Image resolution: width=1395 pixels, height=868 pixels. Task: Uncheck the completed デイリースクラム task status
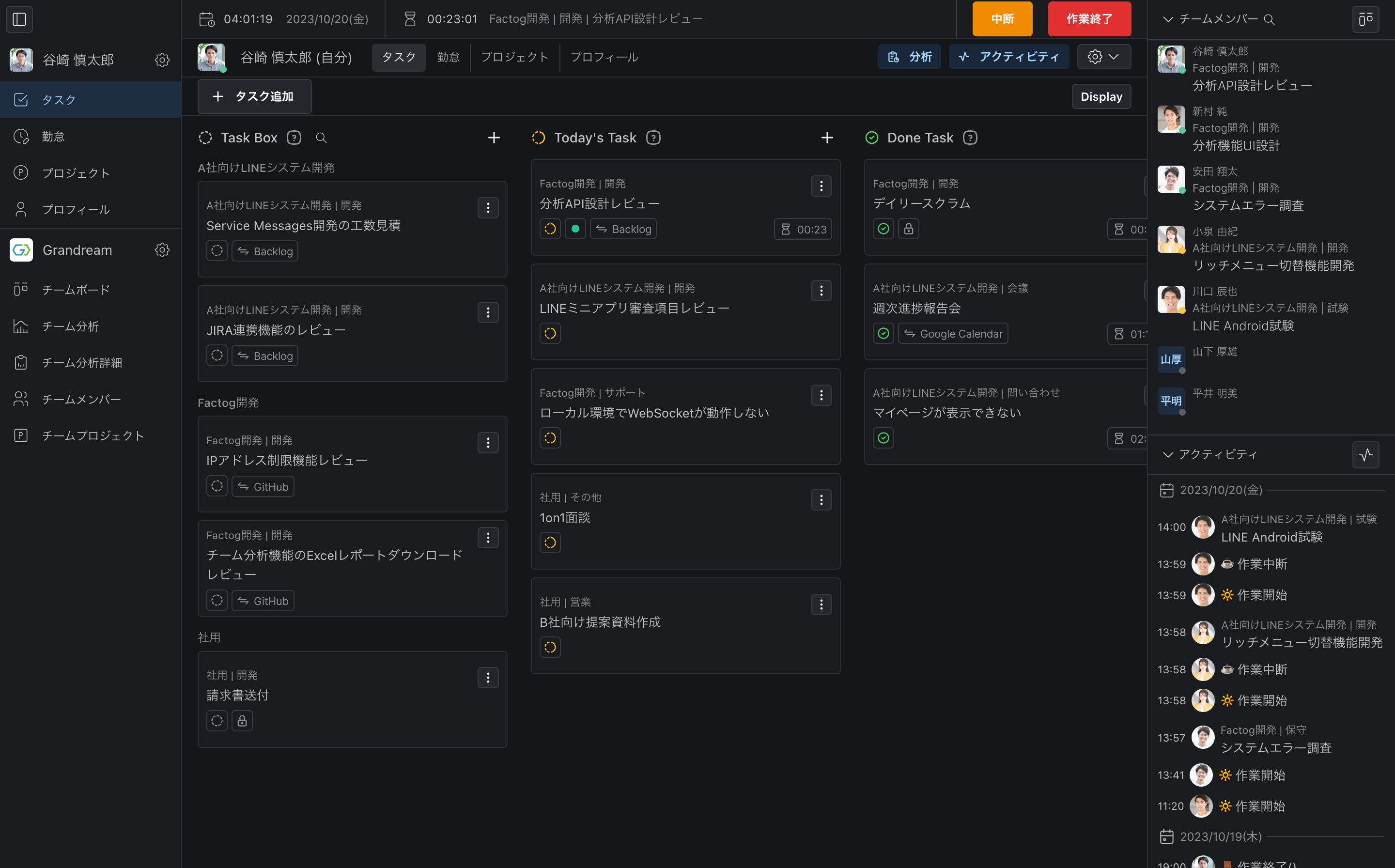(883, 229)
